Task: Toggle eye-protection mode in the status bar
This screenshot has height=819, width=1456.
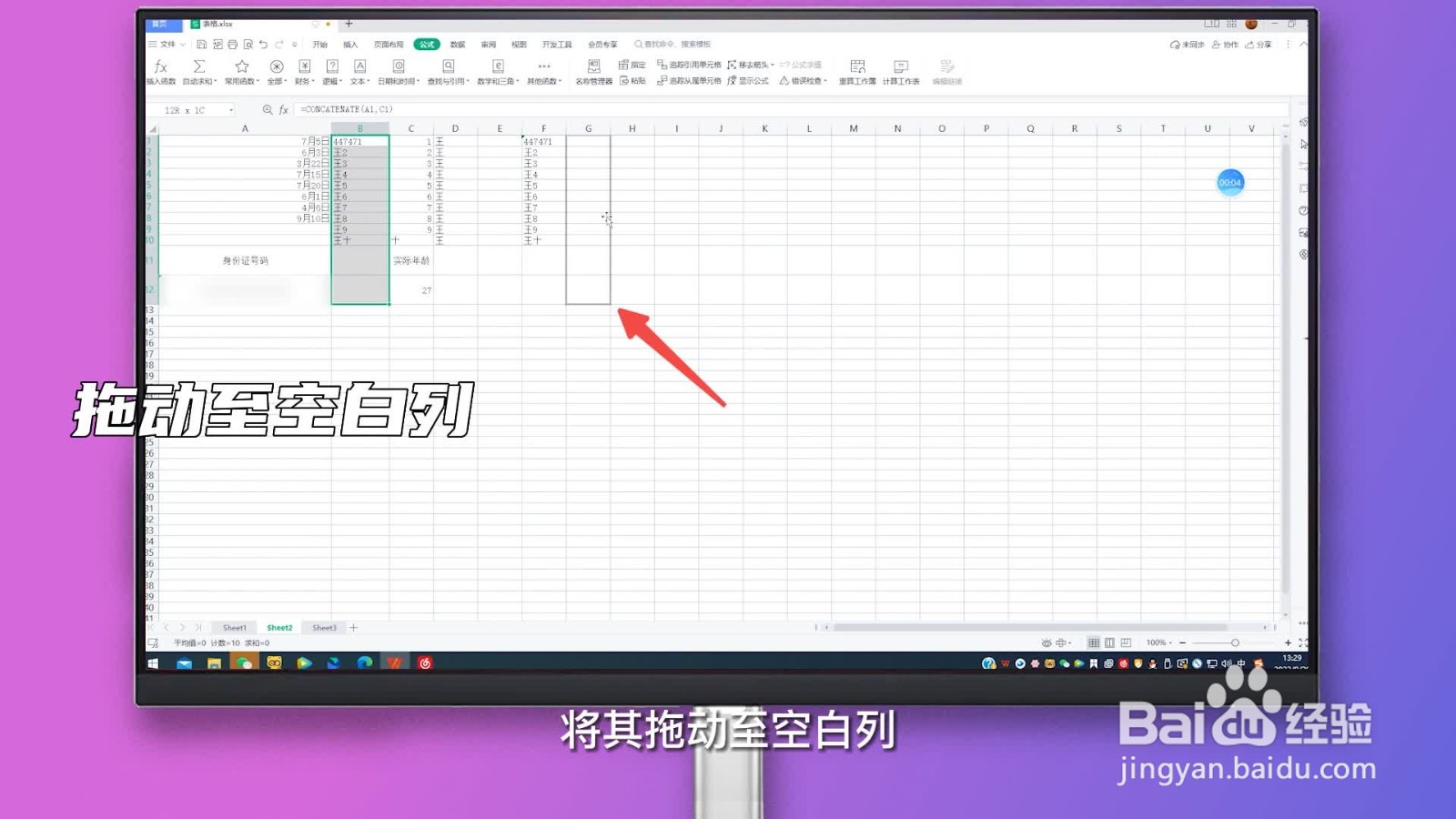Action: (1046, 642)
